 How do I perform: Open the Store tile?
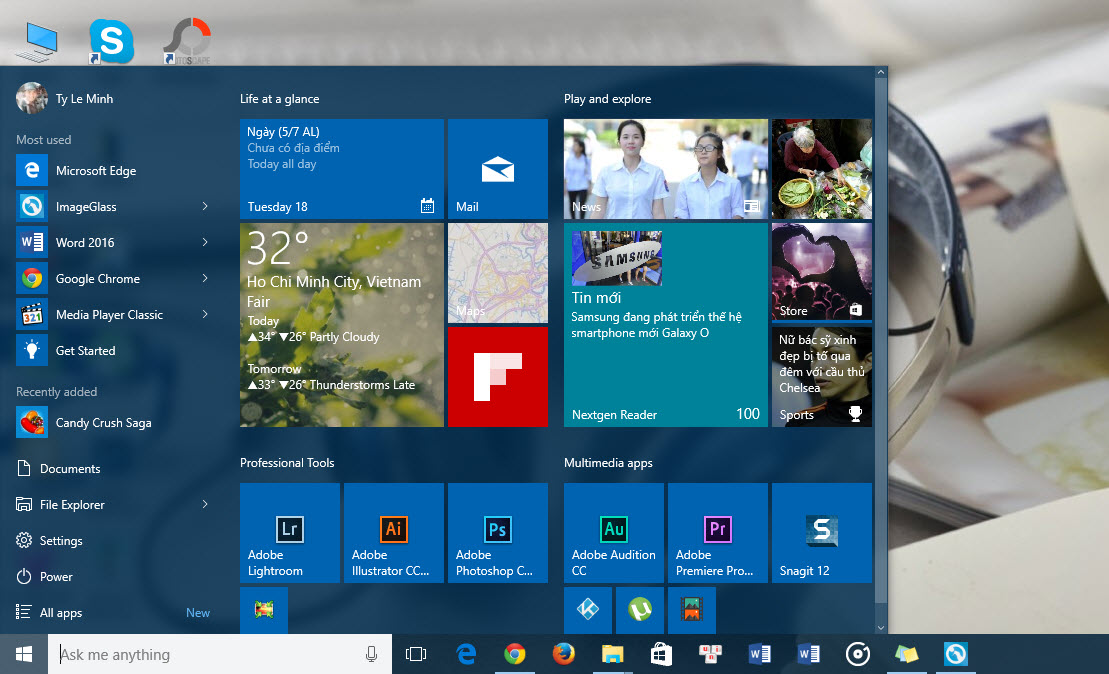pyautogui.click(x=822, y=272)
